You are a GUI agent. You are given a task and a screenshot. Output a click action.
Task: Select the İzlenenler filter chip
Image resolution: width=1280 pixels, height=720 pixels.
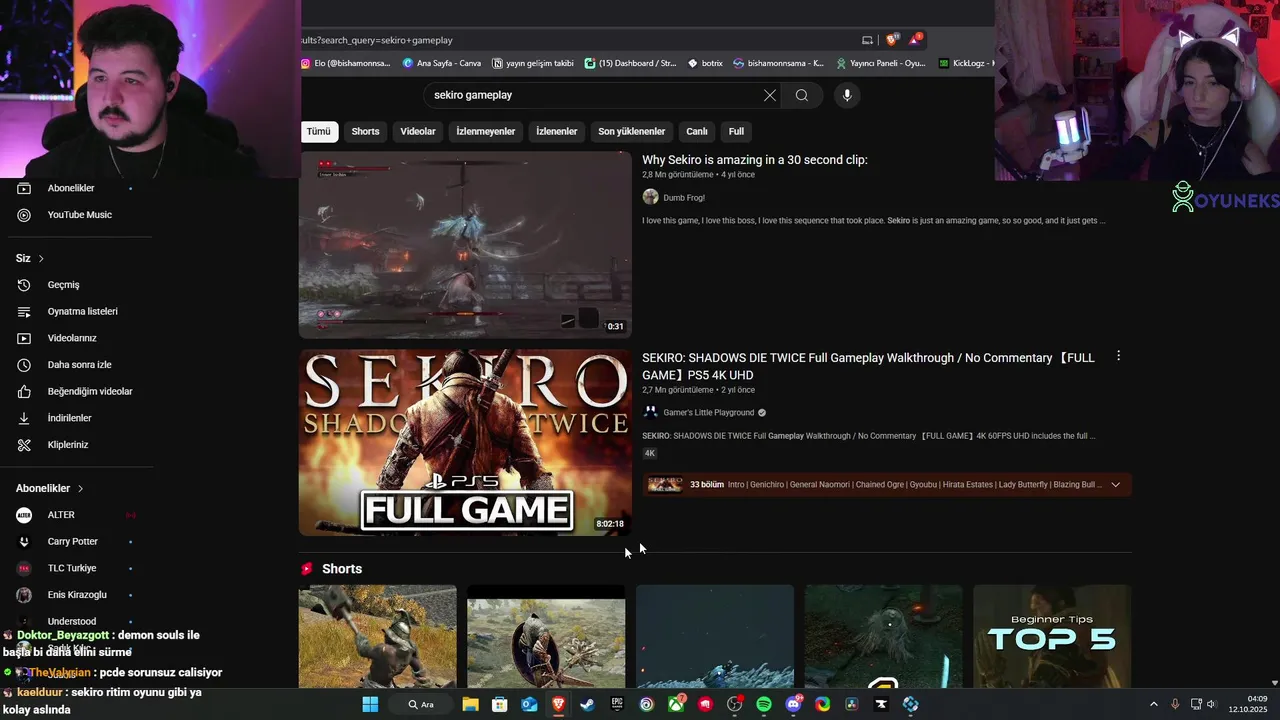click(557, 131)
